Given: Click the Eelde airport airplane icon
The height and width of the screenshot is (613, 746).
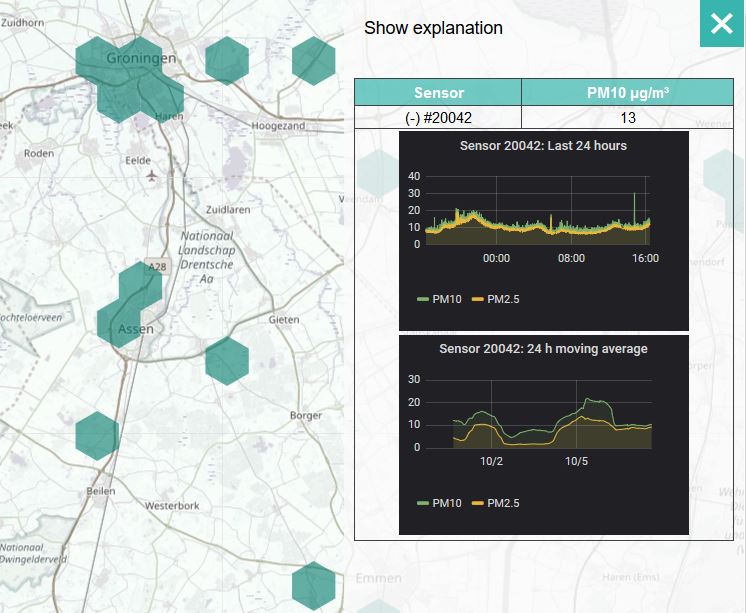Looking at the screenshot, I should coord(152,176).
